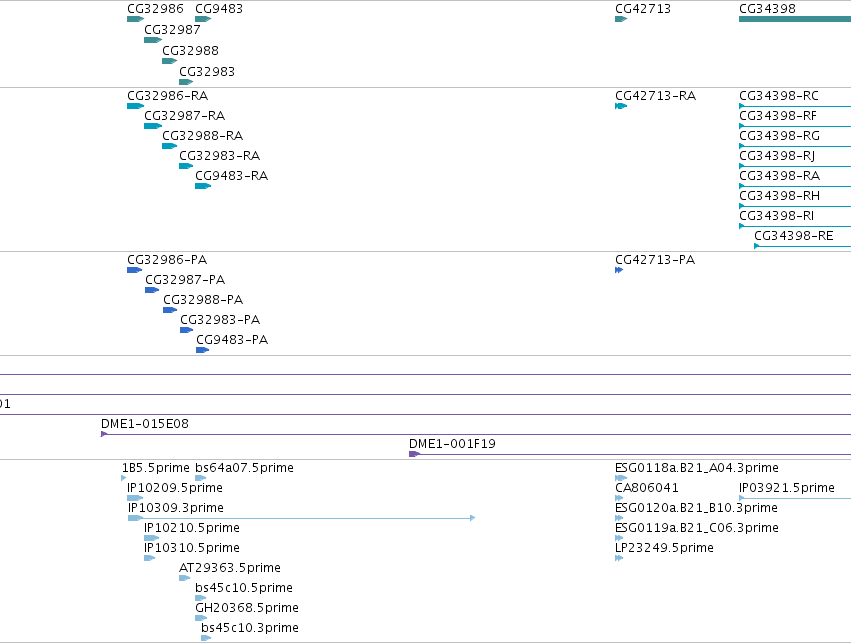Click transcript CG42713-RA
This screenshot has width=851, height=643.
621,106
